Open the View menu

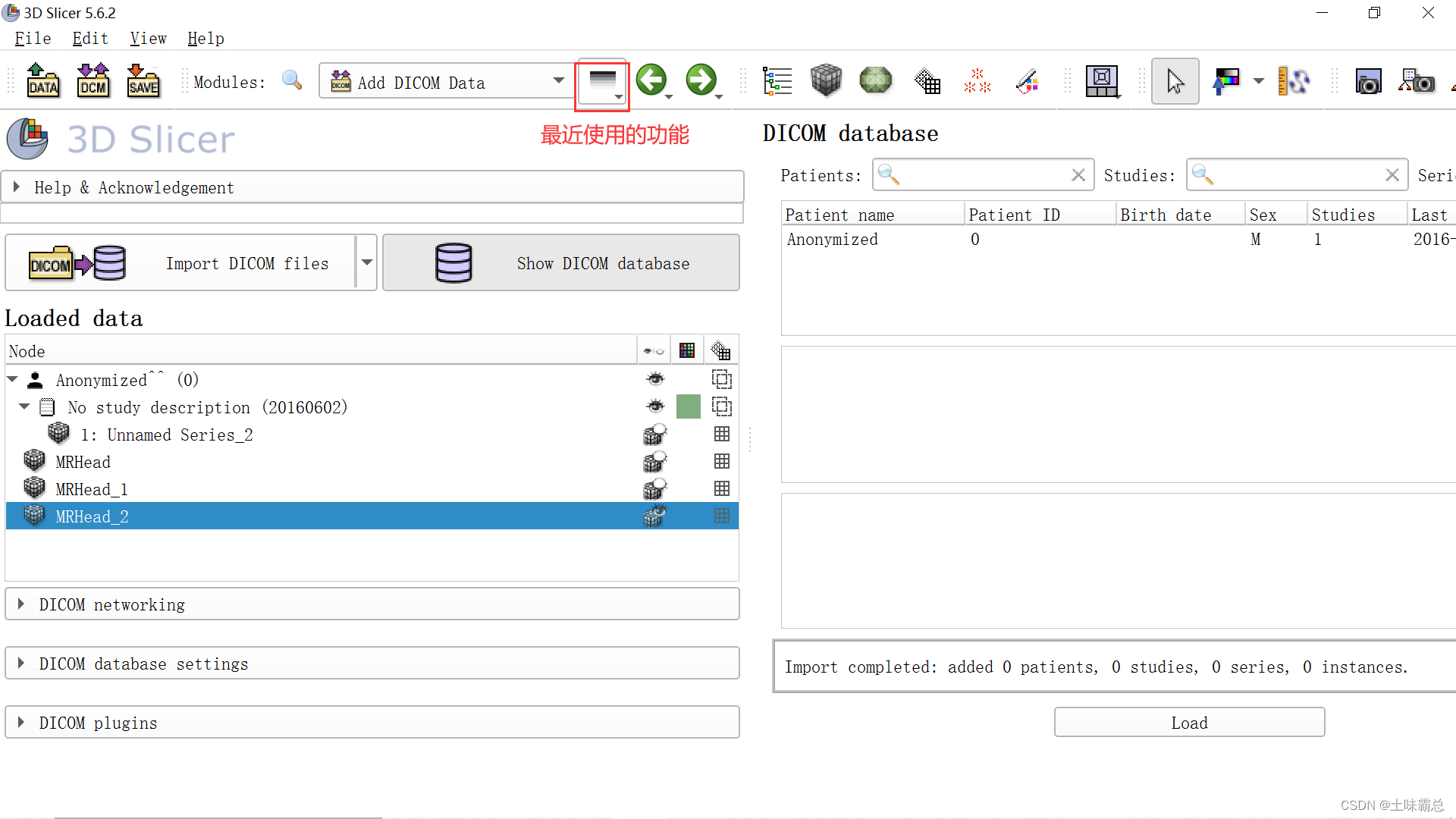point(148,39)
